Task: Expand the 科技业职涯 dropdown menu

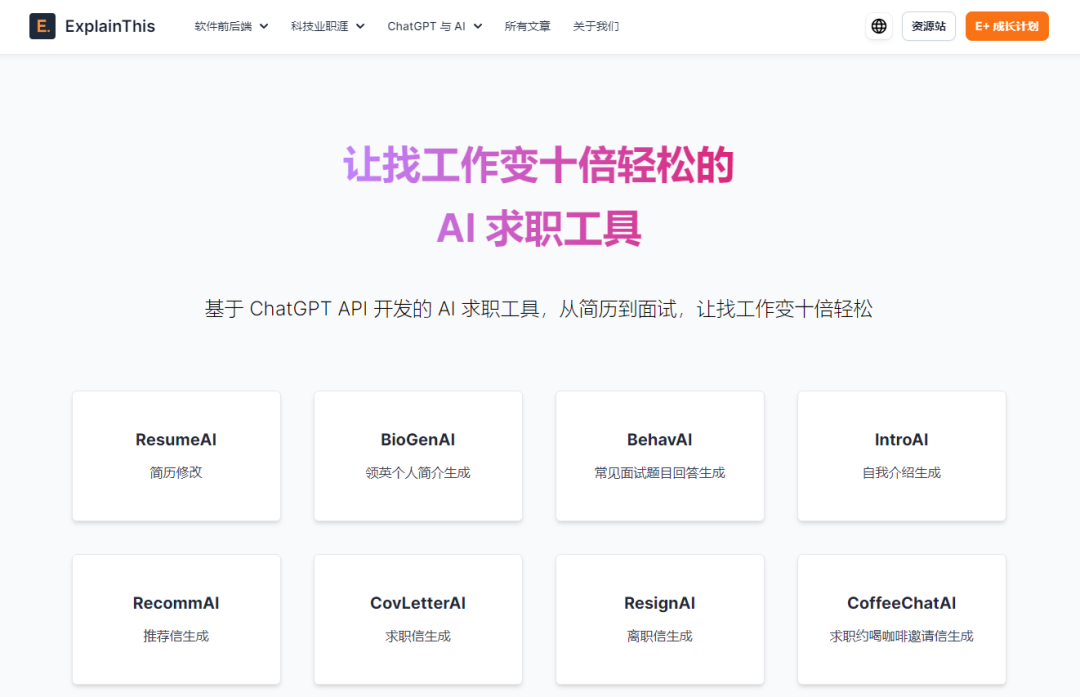Action: pyautogui.click(x=328, y=26)
